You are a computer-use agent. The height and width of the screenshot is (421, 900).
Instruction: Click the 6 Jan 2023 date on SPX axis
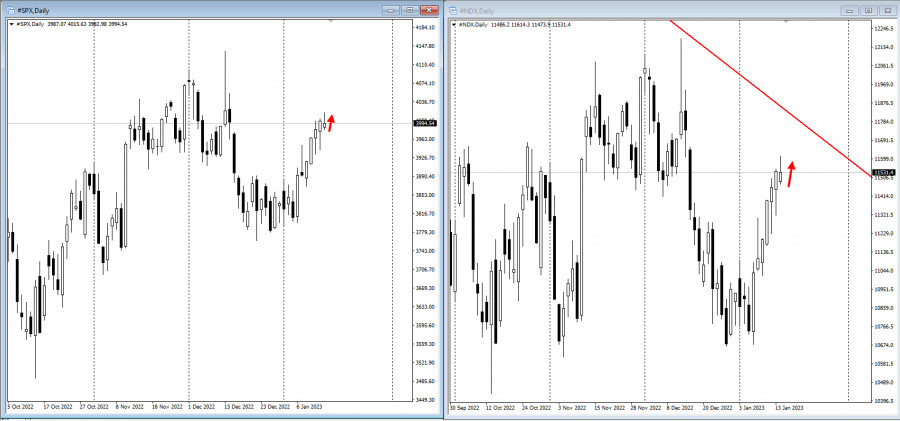[x=307, y=407]
